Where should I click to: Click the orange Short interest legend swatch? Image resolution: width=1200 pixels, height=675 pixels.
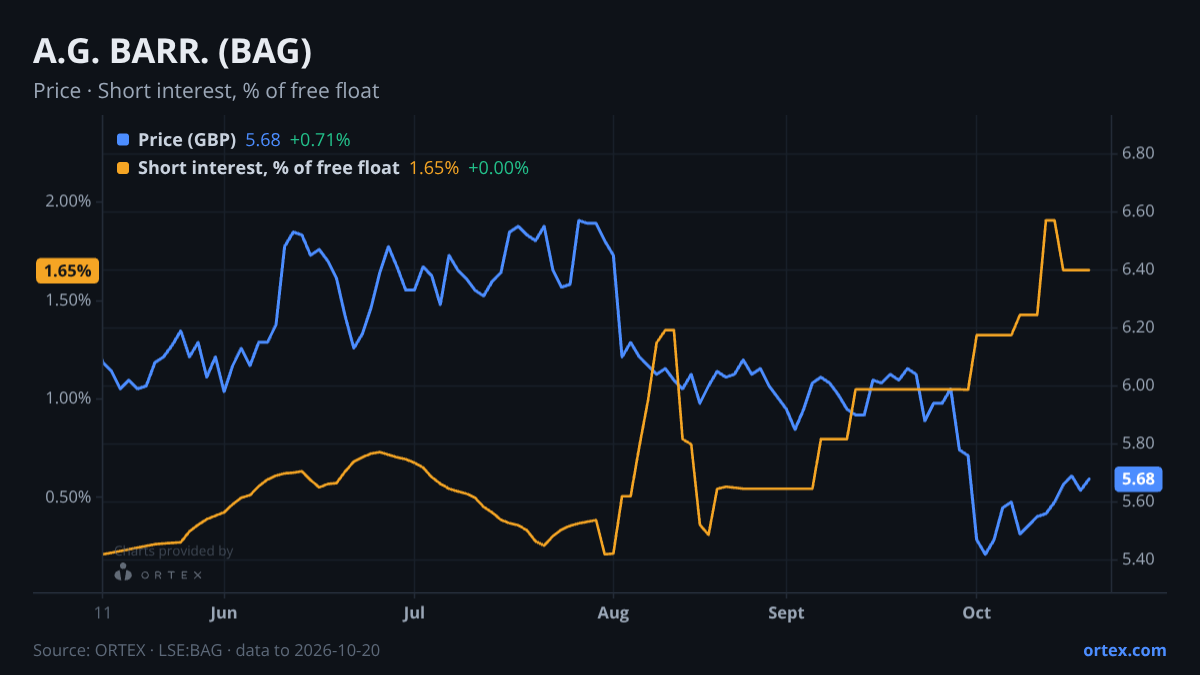click(123, 168)
